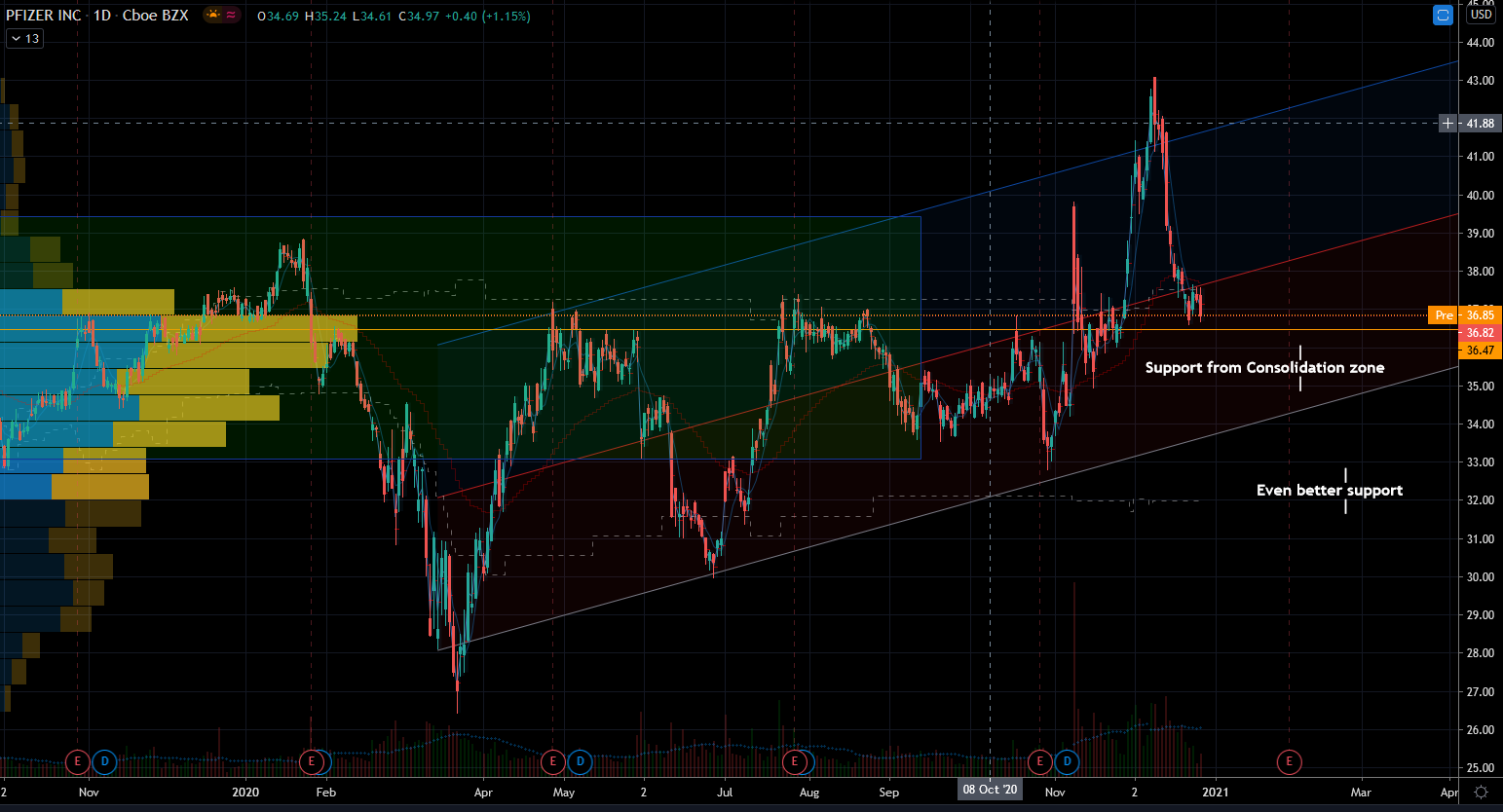1503x812 pixels.
Task: Click the plus icon beside 41.88
Action: [1448, 124]
